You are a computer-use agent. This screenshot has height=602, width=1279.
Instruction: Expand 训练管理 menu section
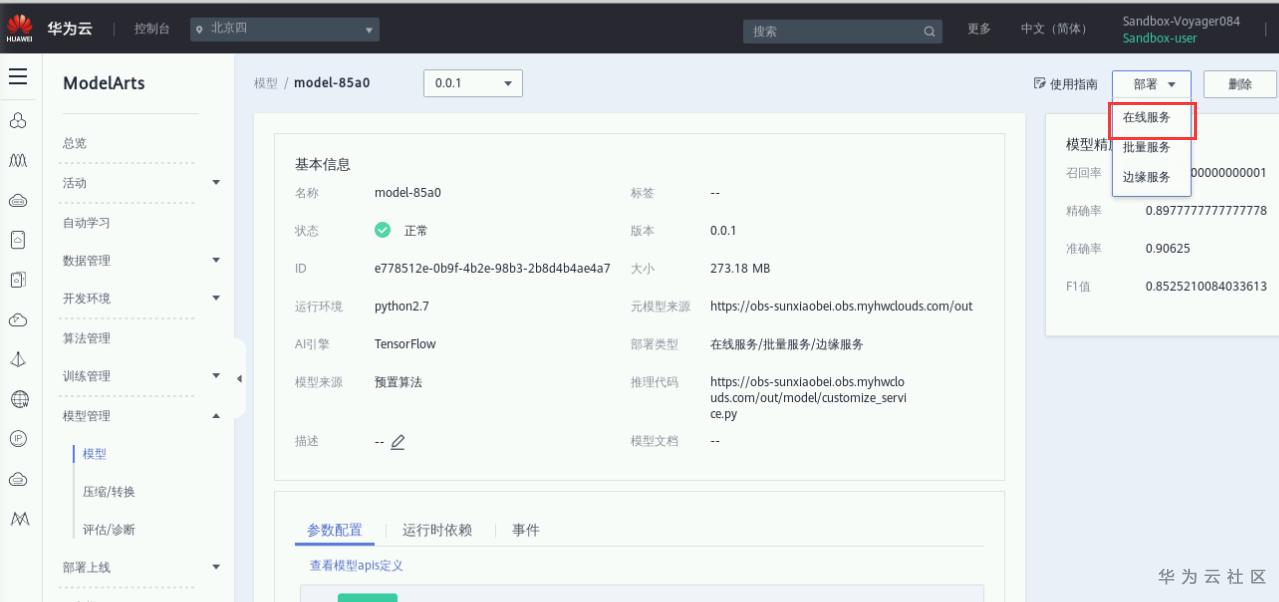216,375
